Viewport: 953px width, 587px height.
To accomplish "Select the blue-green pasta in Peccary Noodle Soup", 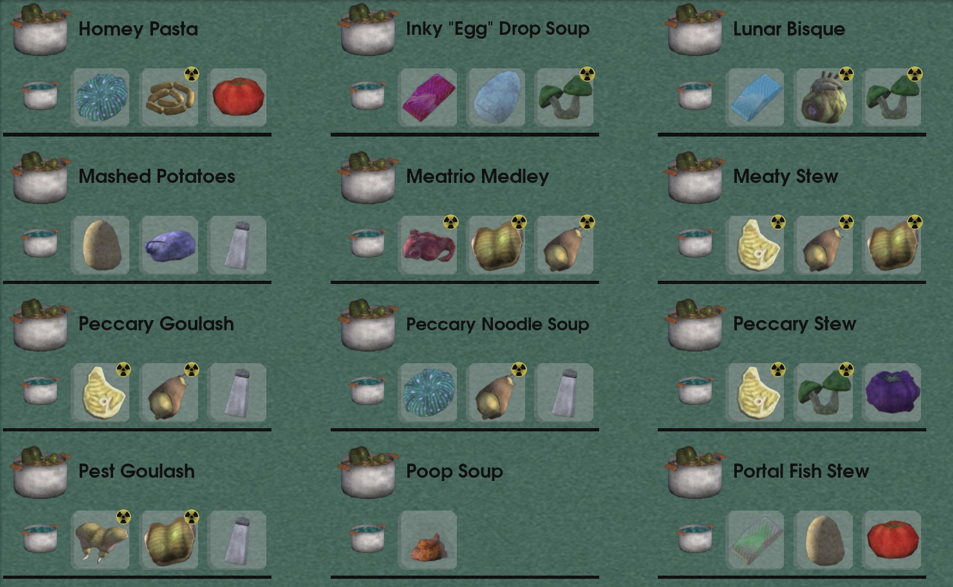I will coord(428,393).
